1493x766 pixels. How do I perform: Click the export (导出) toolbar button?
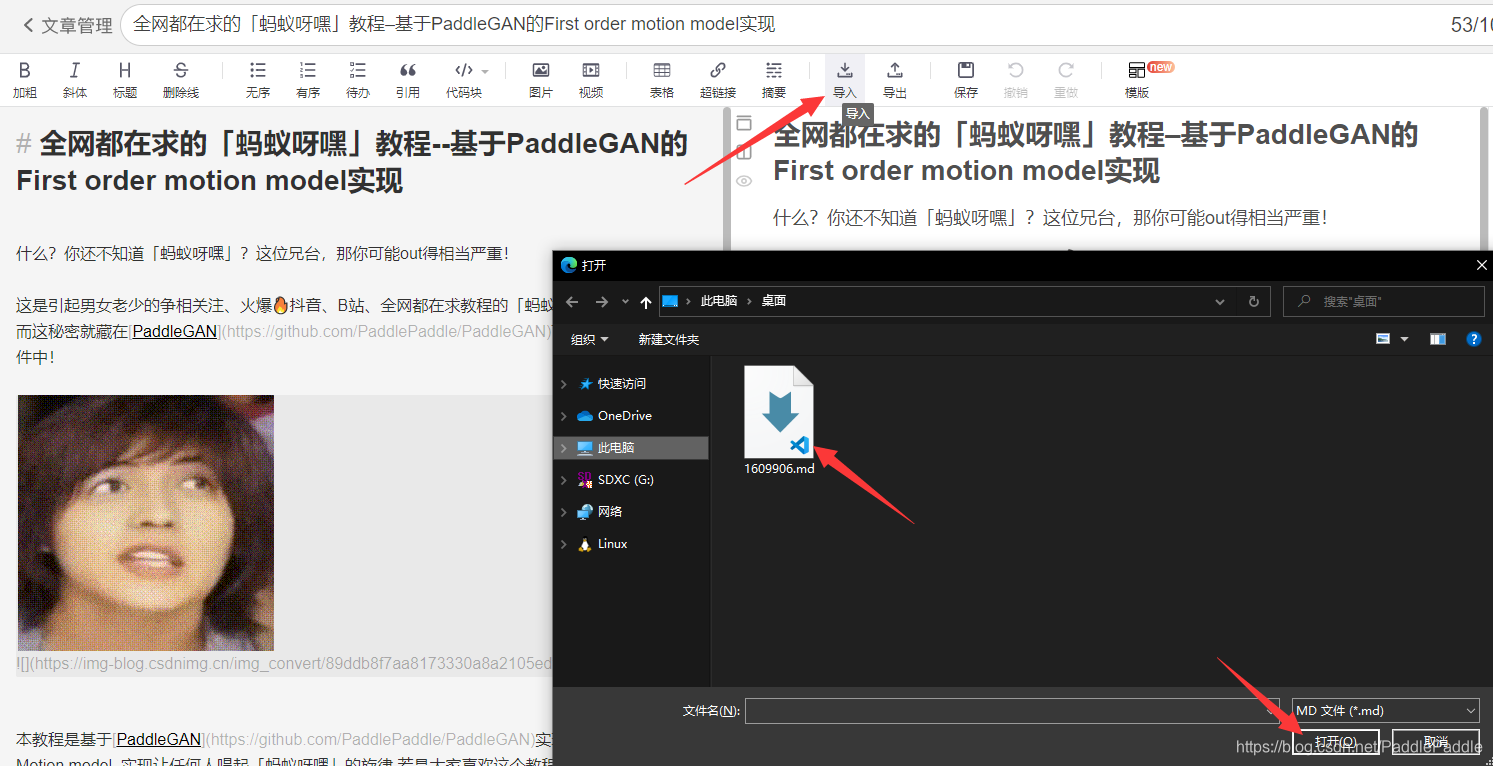(x=895, y=80)
